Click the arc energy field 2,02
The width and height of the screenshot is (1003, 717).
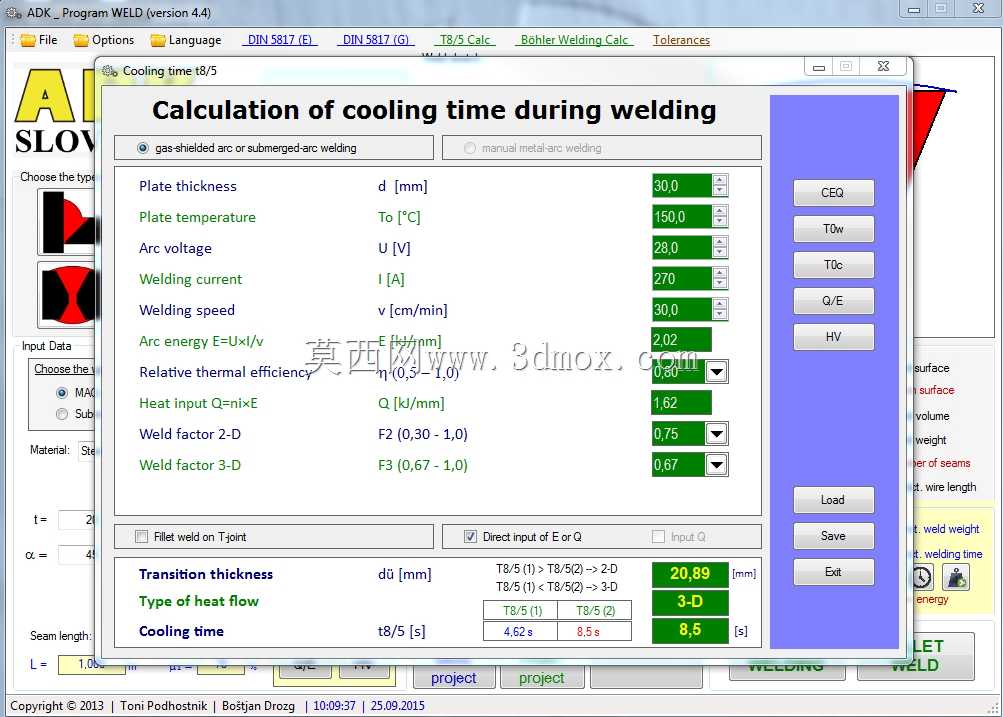point(681,340)
